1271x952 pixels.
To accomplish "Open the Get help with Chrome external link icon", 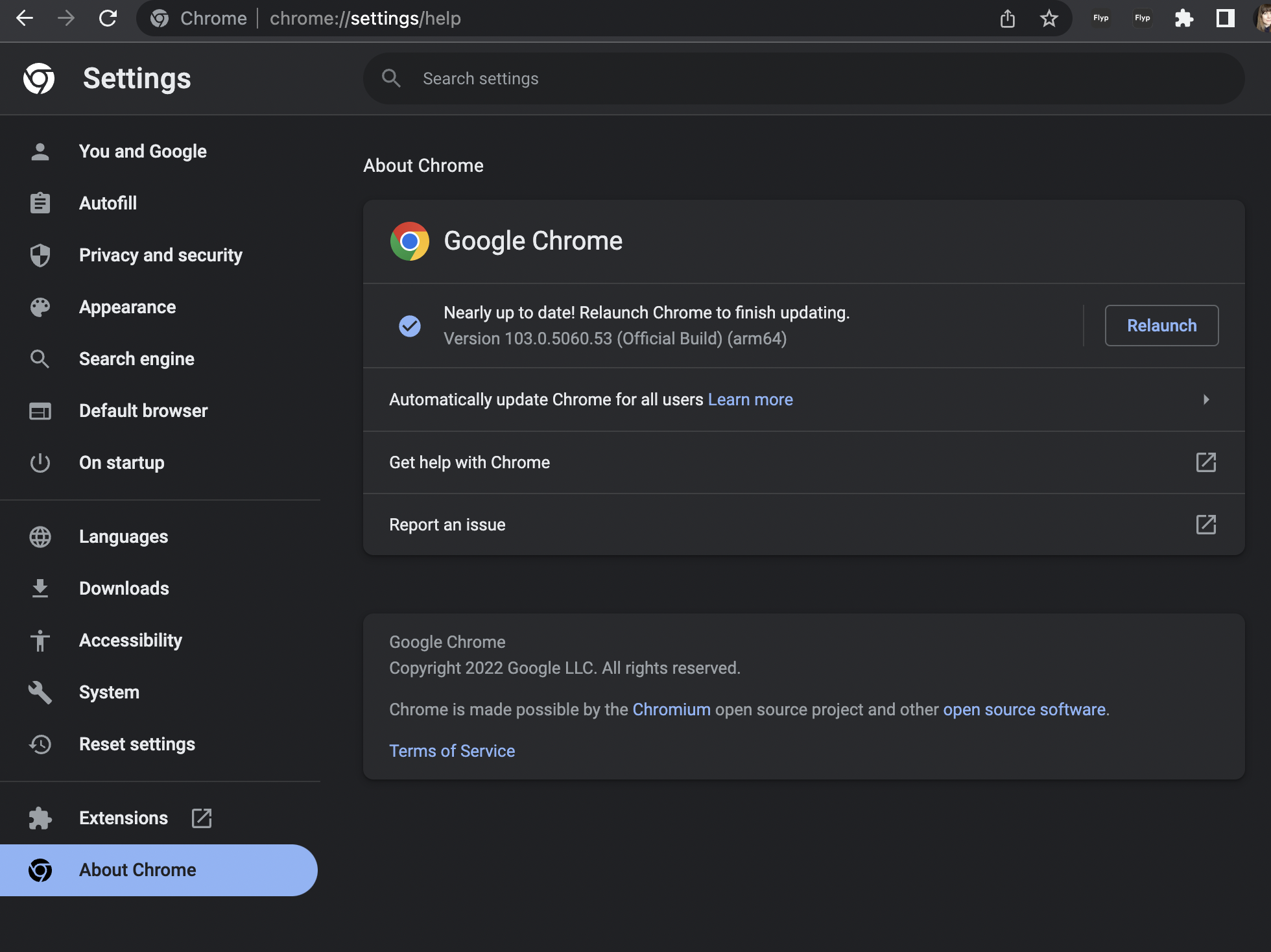I will pyautogui.click(x=1206, y=462).
